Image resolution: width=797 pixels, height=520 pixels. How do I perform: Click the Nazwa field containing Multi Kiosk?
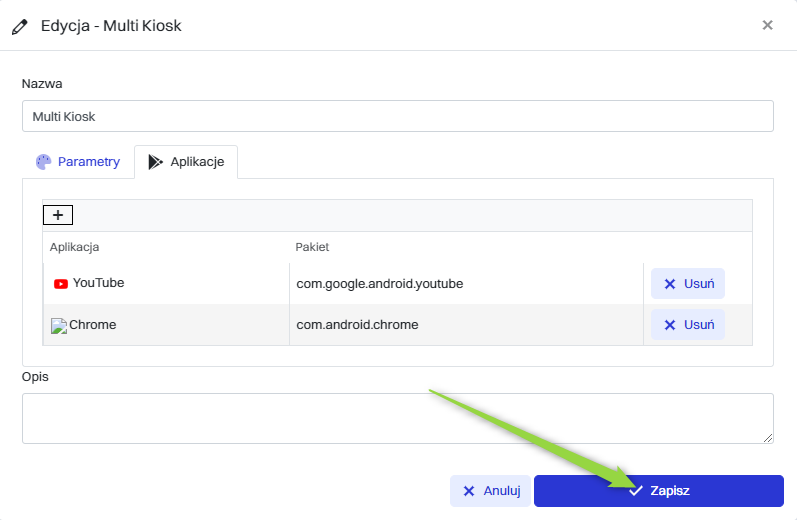397,116
